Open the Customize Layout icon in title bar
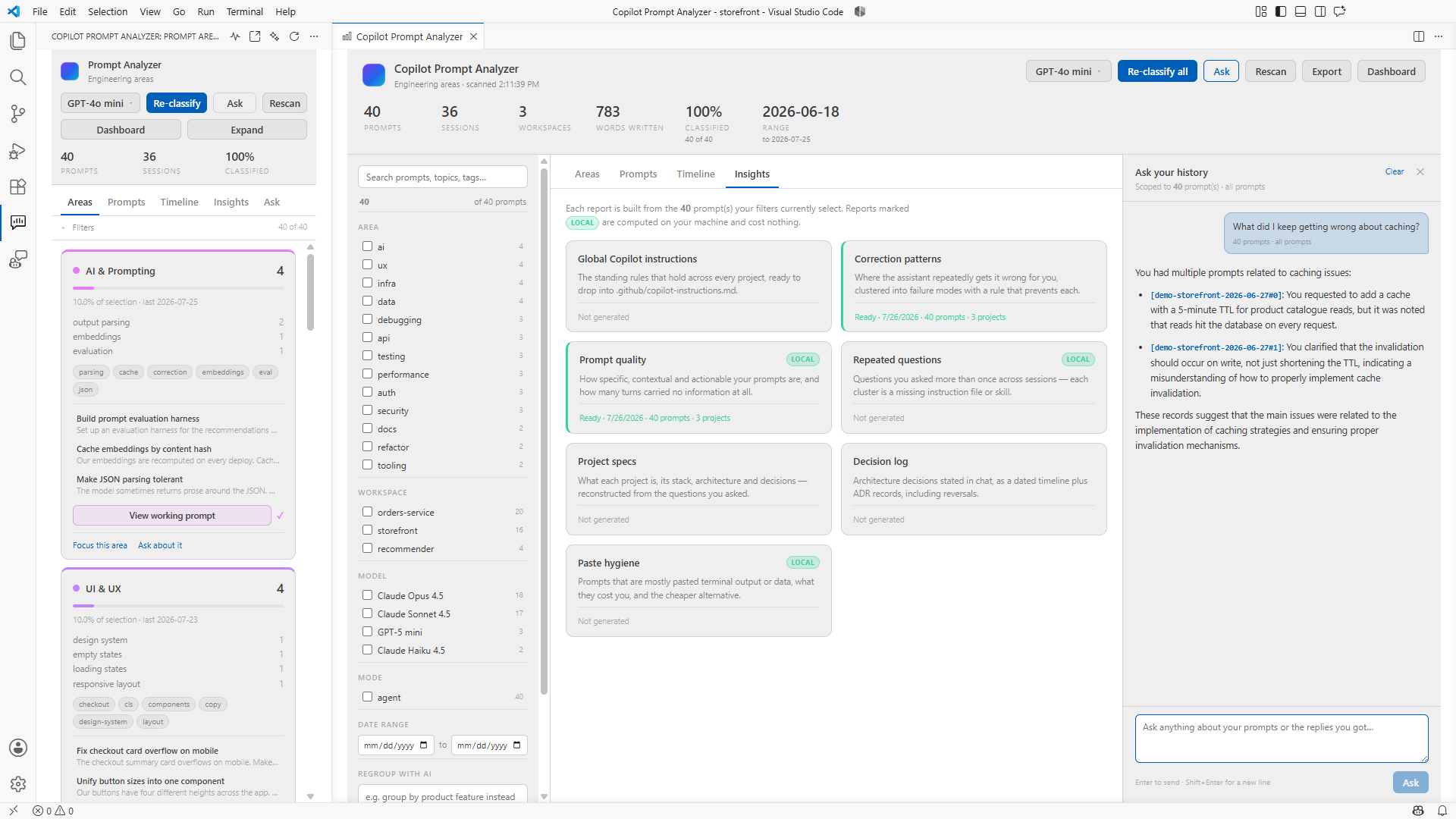This screenshot has height=819, width=1456. pyautogui.click(x=1261, y=11)
